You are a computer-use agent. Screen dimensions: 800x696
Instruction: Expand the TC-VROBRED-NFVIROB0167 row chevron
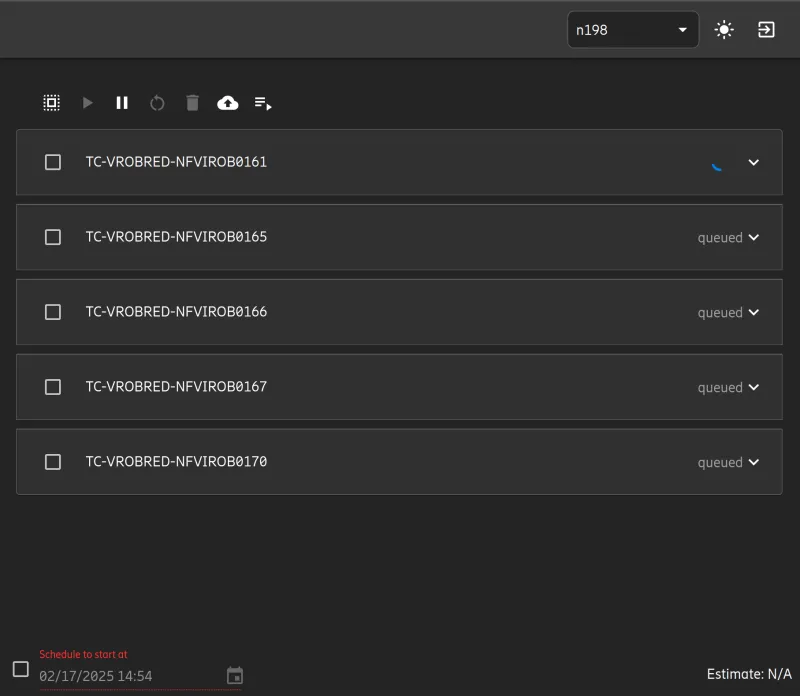754,387
